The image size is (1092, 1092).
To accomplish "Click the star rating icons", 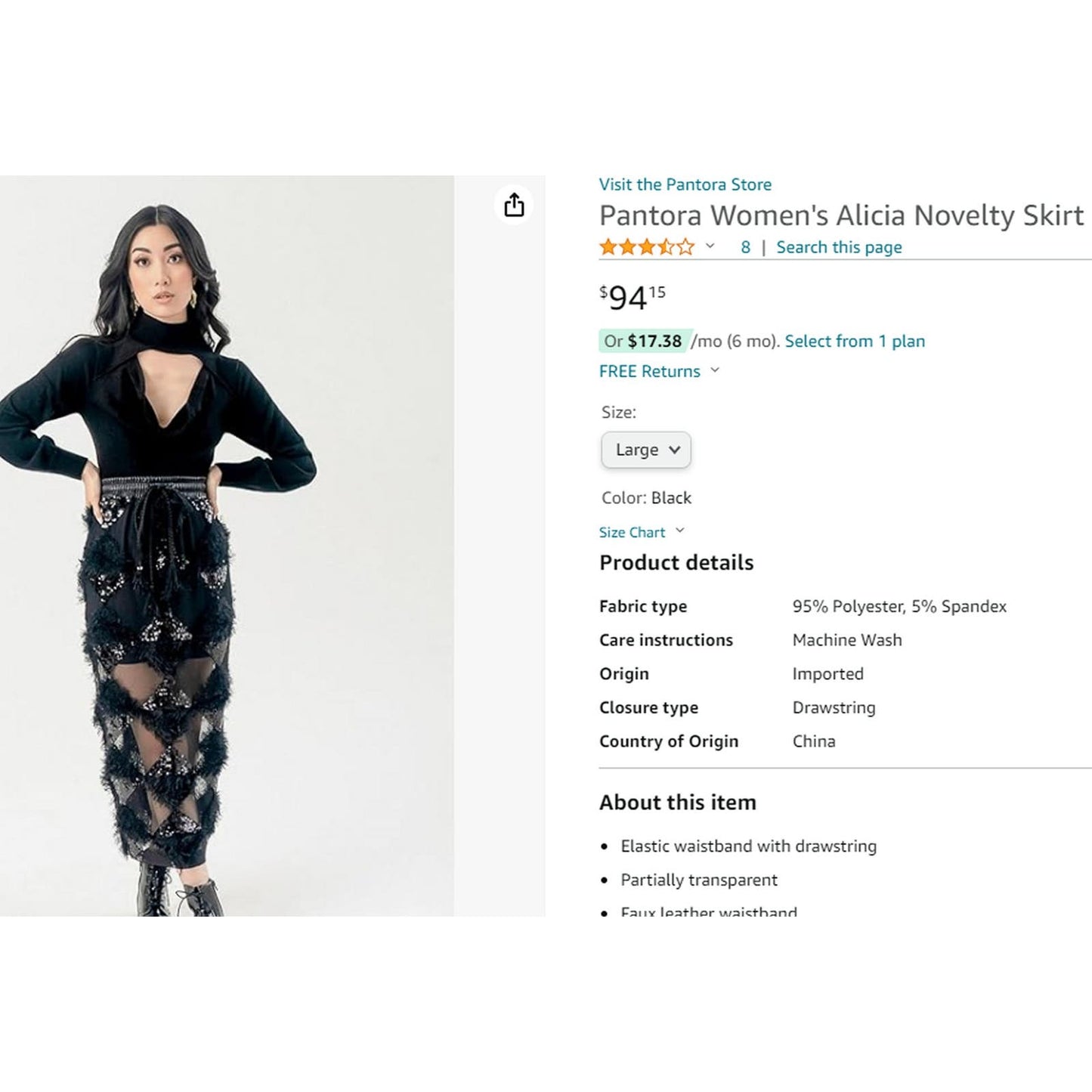I will click(x=646, y=247).
